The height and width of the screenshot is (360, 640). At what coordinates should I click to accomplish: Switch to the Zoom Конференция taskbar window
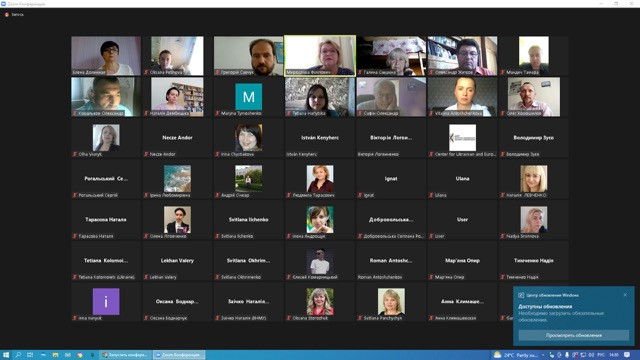[x=179, y=355]
